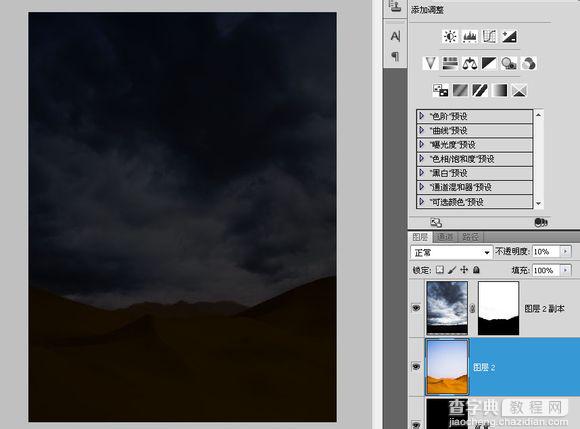Expand the 可选颜色 presets group

421,202
